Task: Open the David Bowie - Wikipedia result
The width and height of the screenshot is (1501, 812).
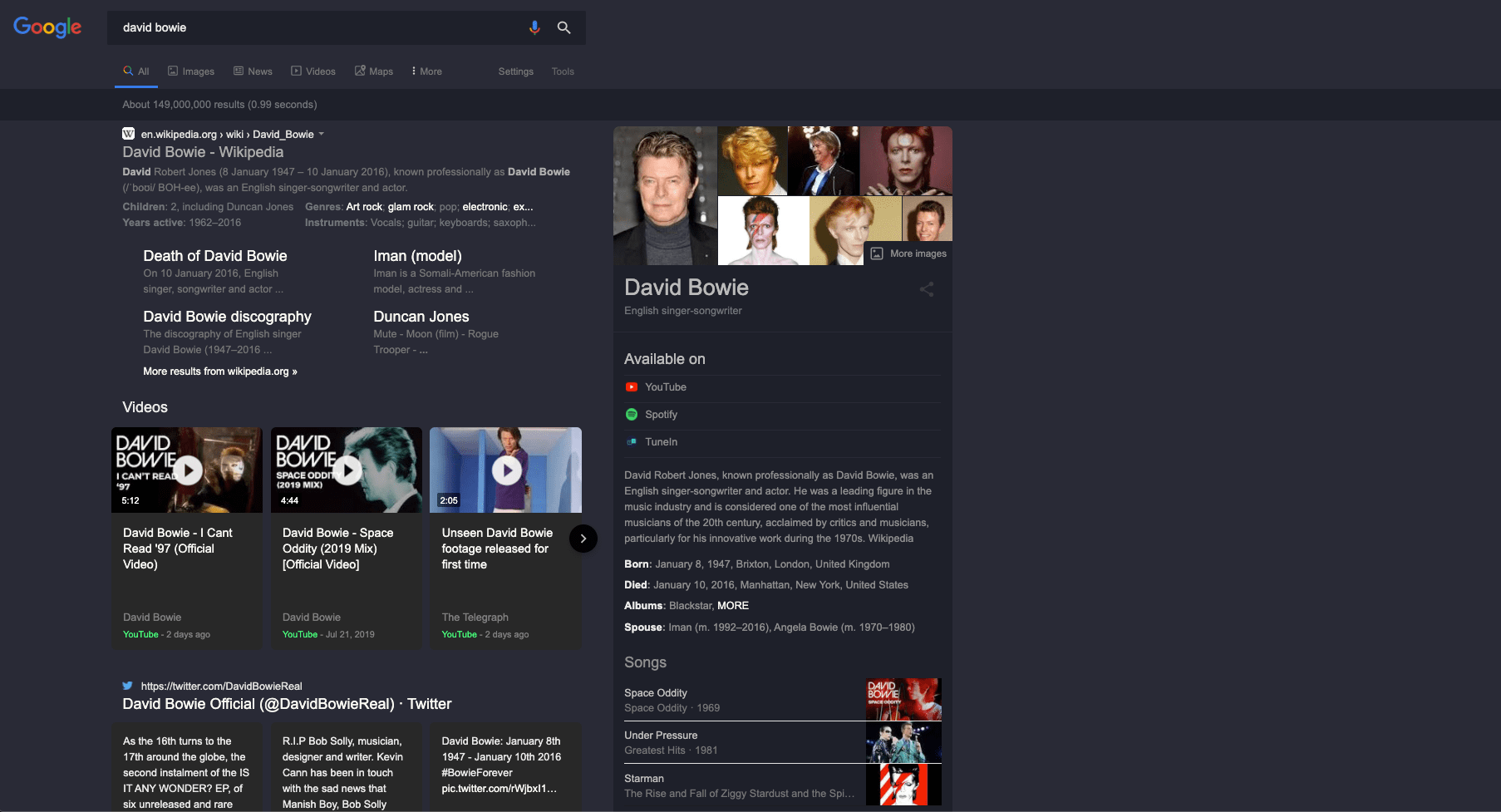Action: click(203, 152)
